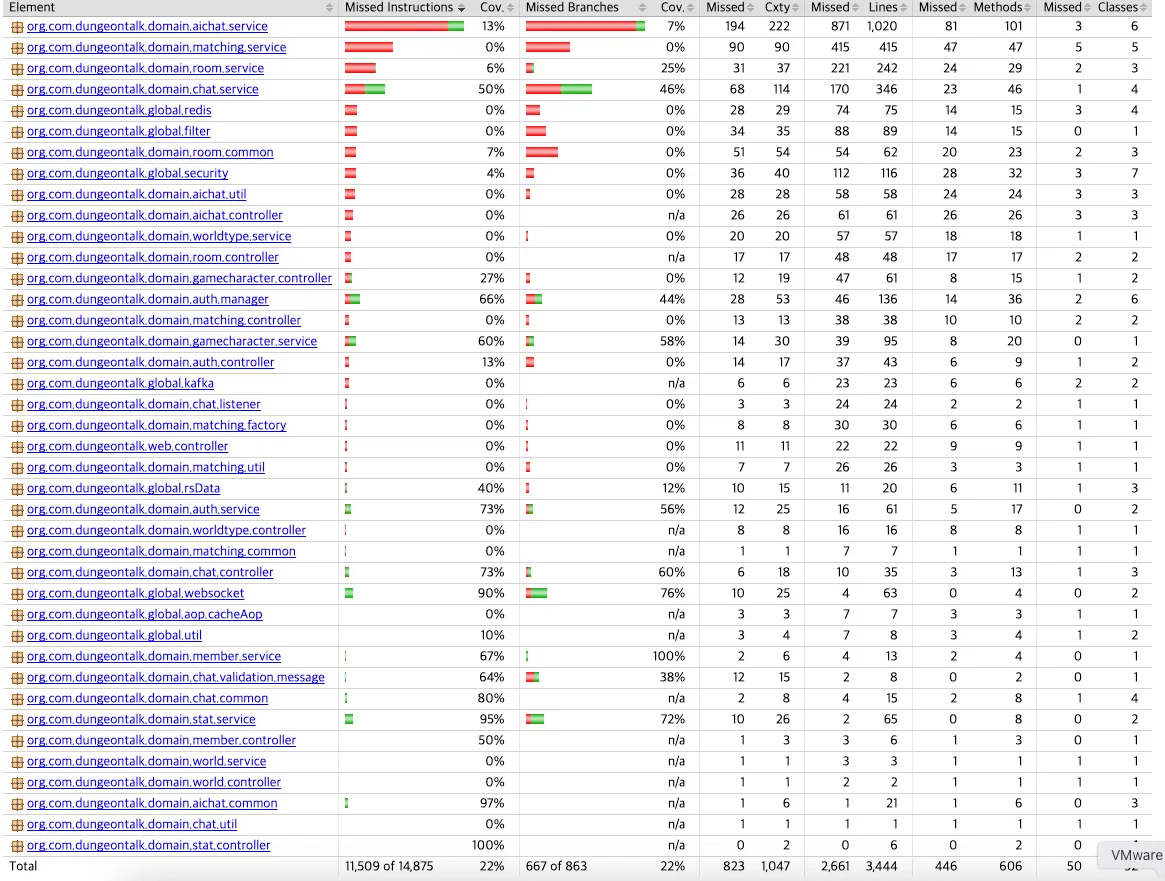
Task: Click package icon beside gamecharacter.controller row
Action: [x=17, y=279]
